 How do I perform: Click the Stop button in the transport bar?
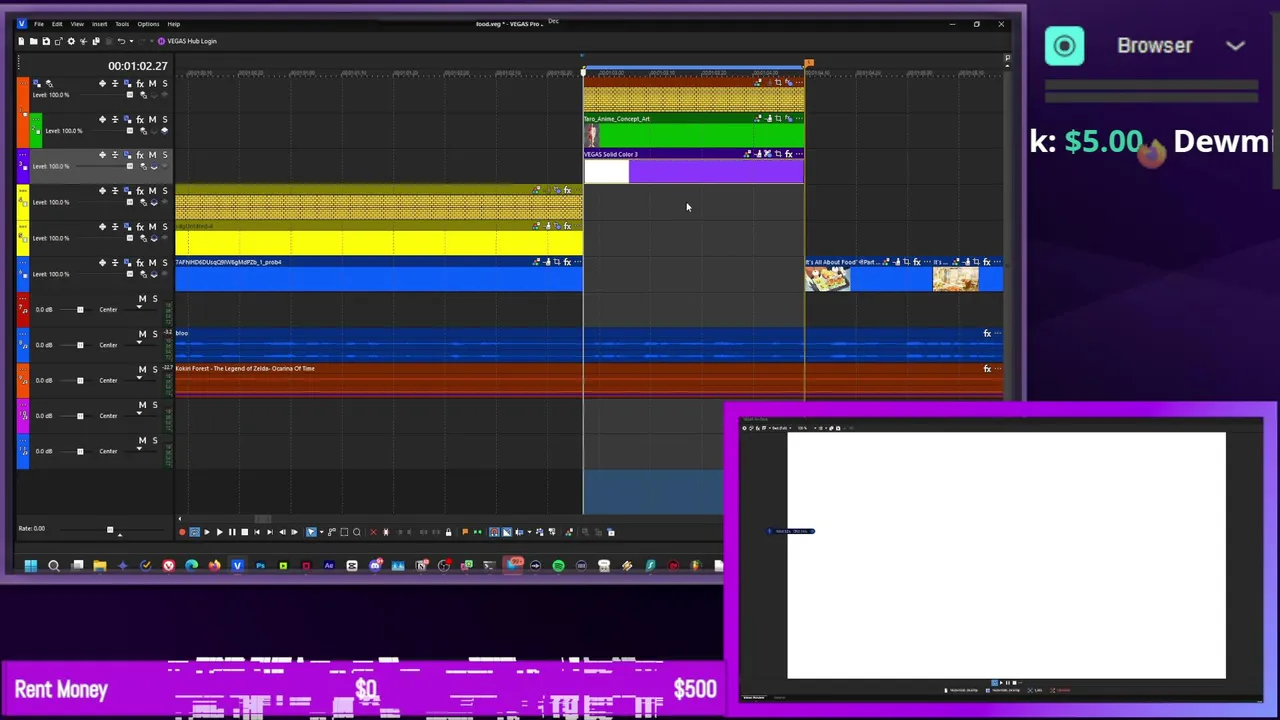[244, 532]
